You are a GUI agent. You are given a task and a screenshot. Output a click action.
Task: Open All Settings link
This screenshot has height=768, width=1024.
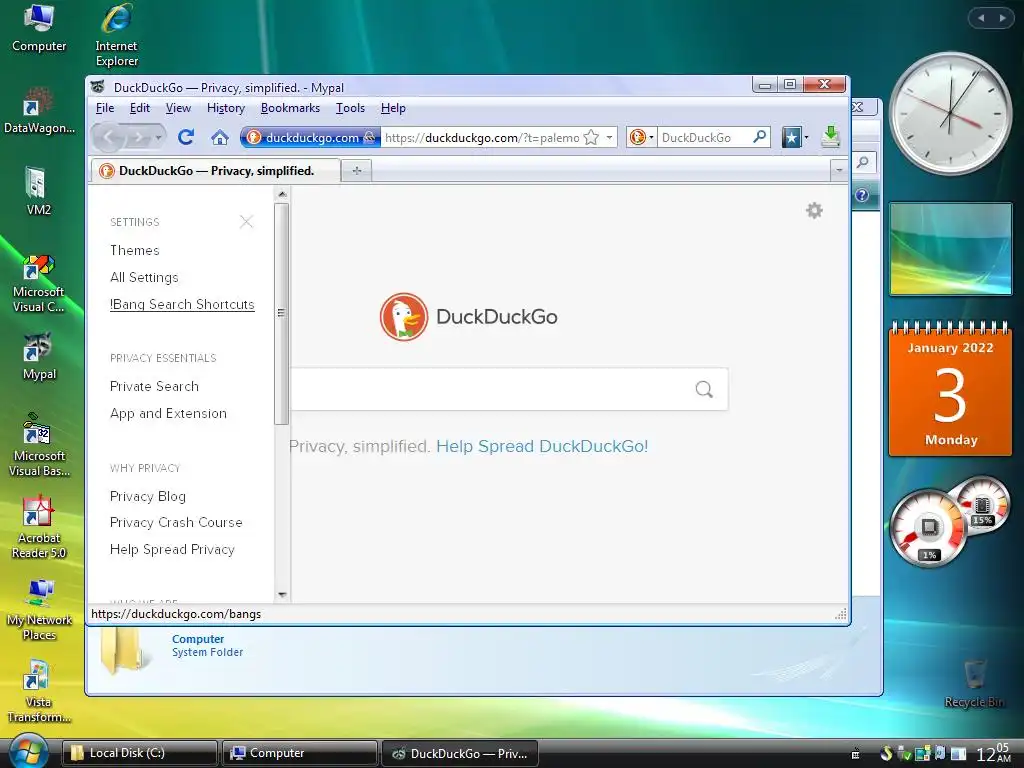point(144,277)
